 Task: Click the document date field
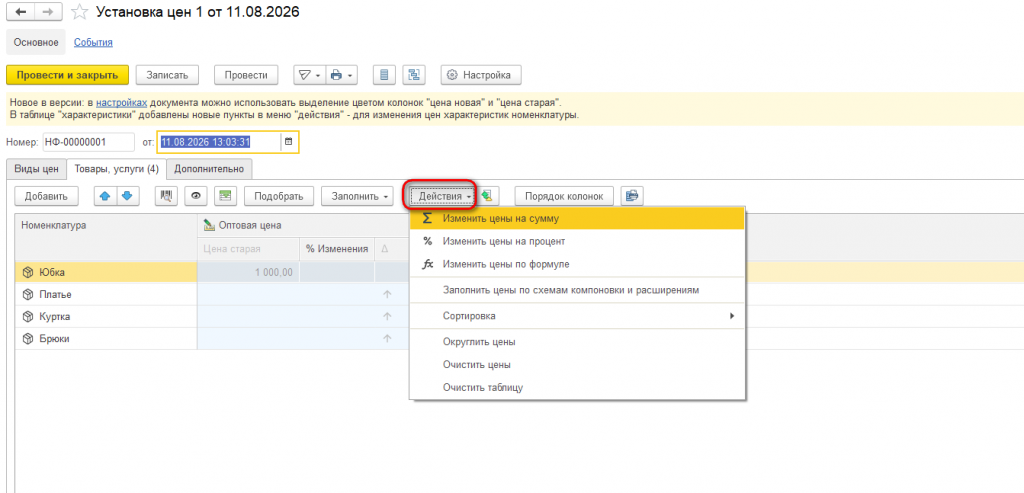coord(219,142)
